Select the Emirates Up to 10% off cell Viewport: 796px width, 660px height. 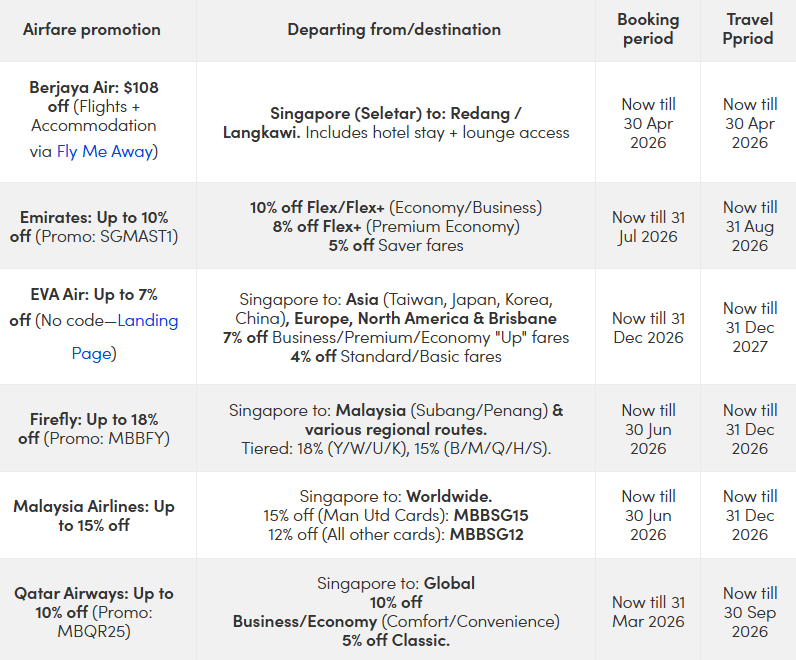click(x=94, y=227)
